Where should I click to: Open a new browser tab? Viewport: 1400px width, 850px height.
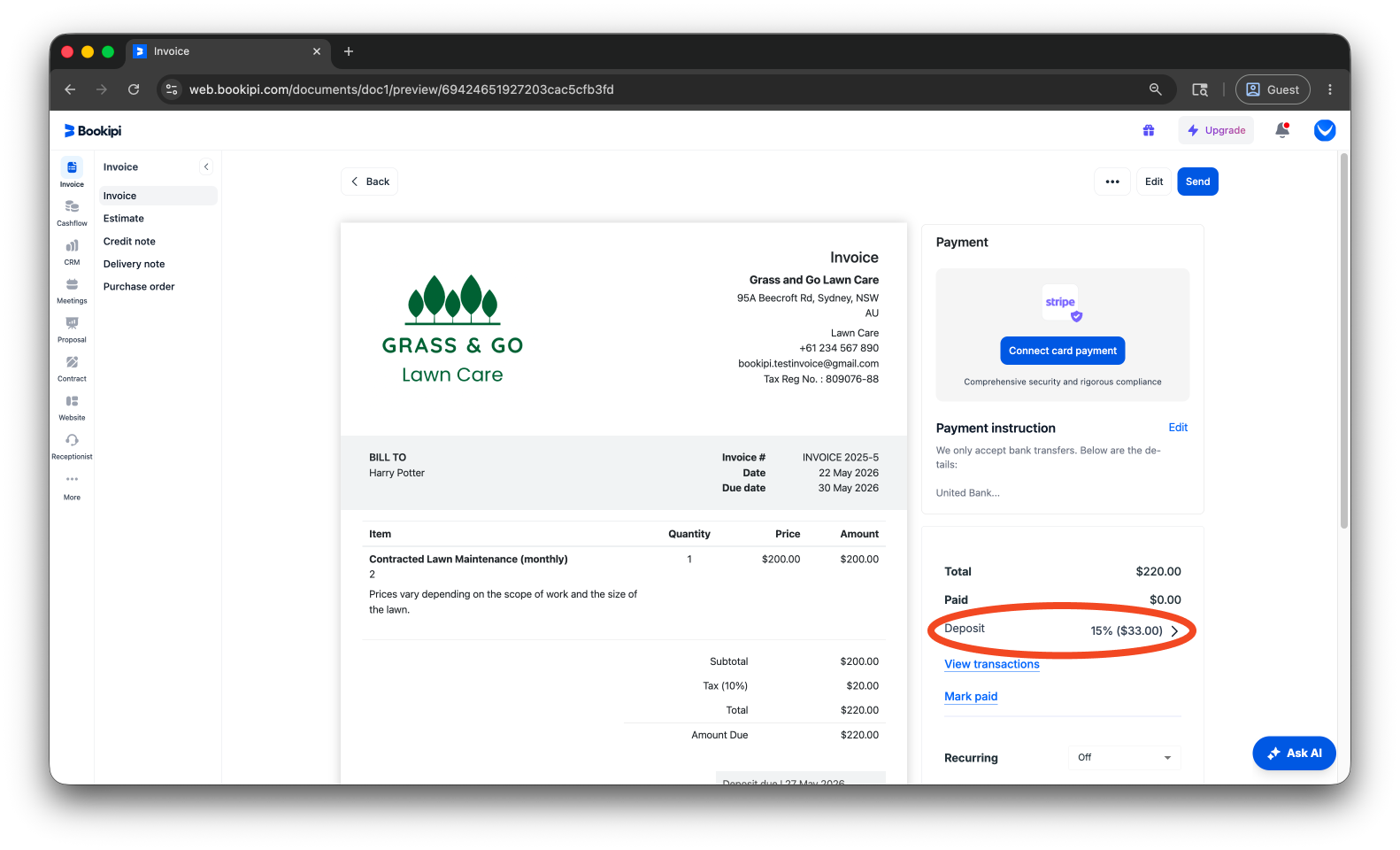tap(349, 51)
